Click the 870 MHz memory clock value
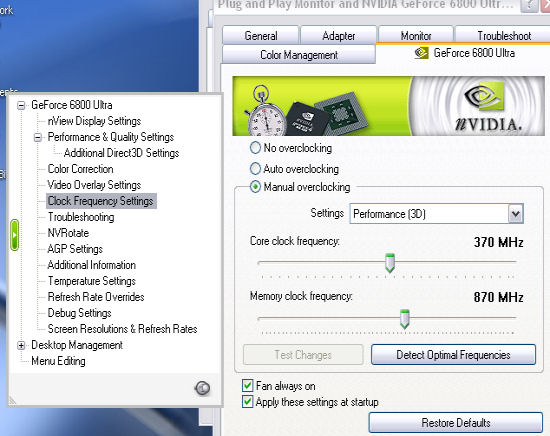 coord(498,297)
